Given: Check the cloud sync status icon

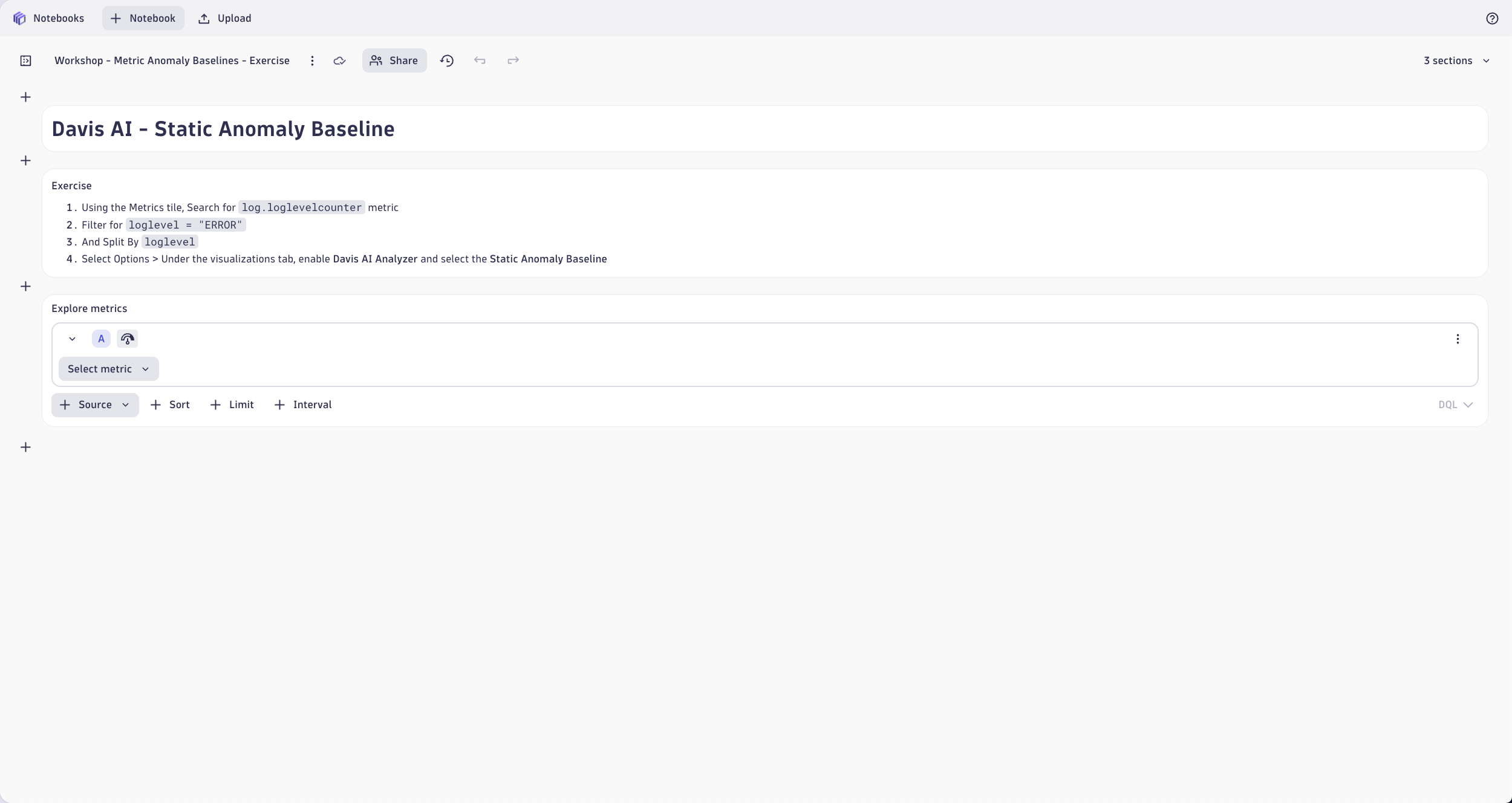Looking at the screenshot, I should coord(339,60).
